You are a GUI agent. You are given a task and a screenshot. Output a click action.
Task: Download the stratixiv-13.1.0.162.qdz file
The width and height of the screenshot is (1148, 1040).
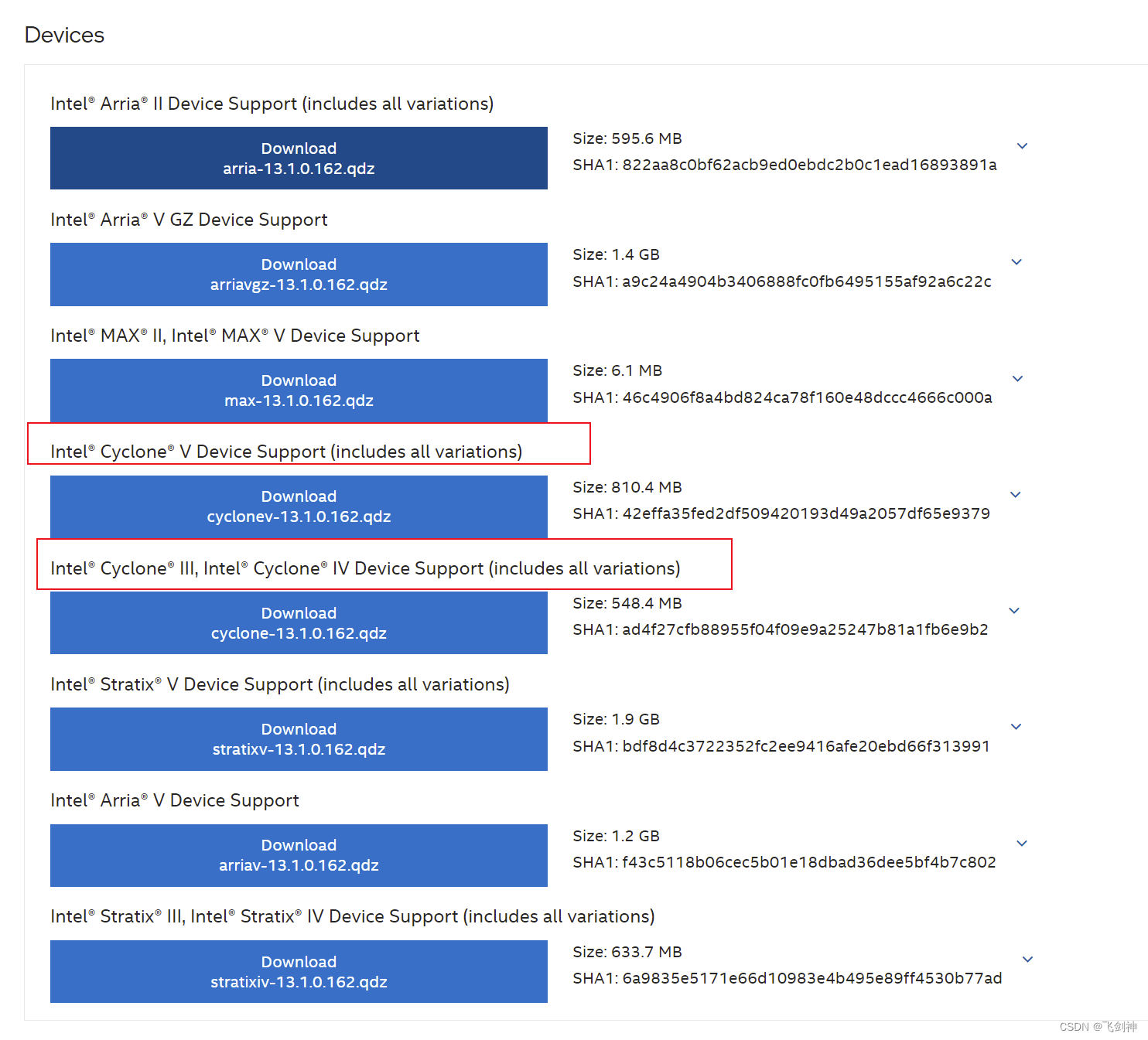click(299, 971)
